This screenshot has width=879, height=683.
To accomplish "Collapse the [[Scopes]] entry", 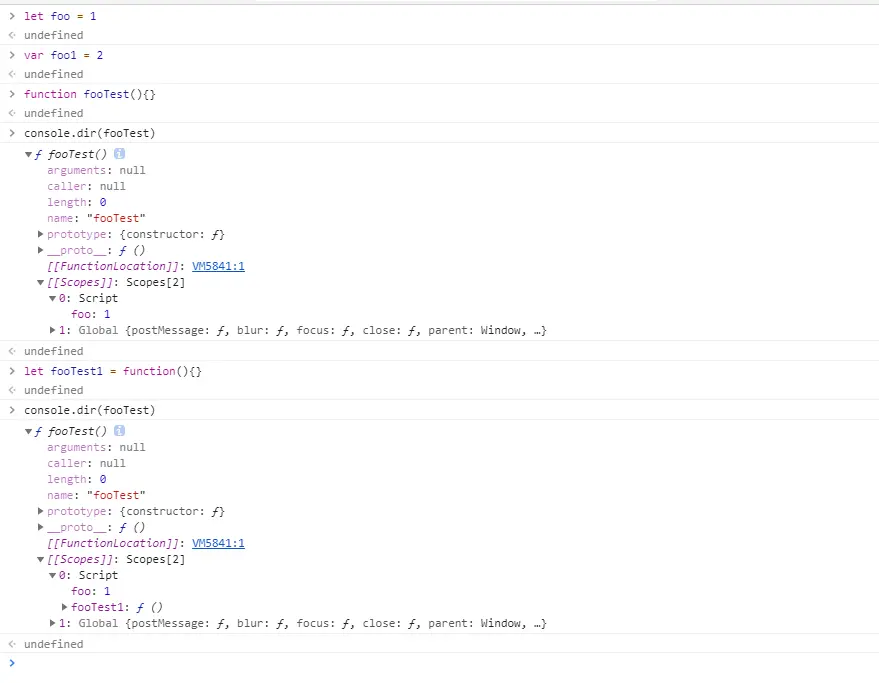I will click(40, 282).
